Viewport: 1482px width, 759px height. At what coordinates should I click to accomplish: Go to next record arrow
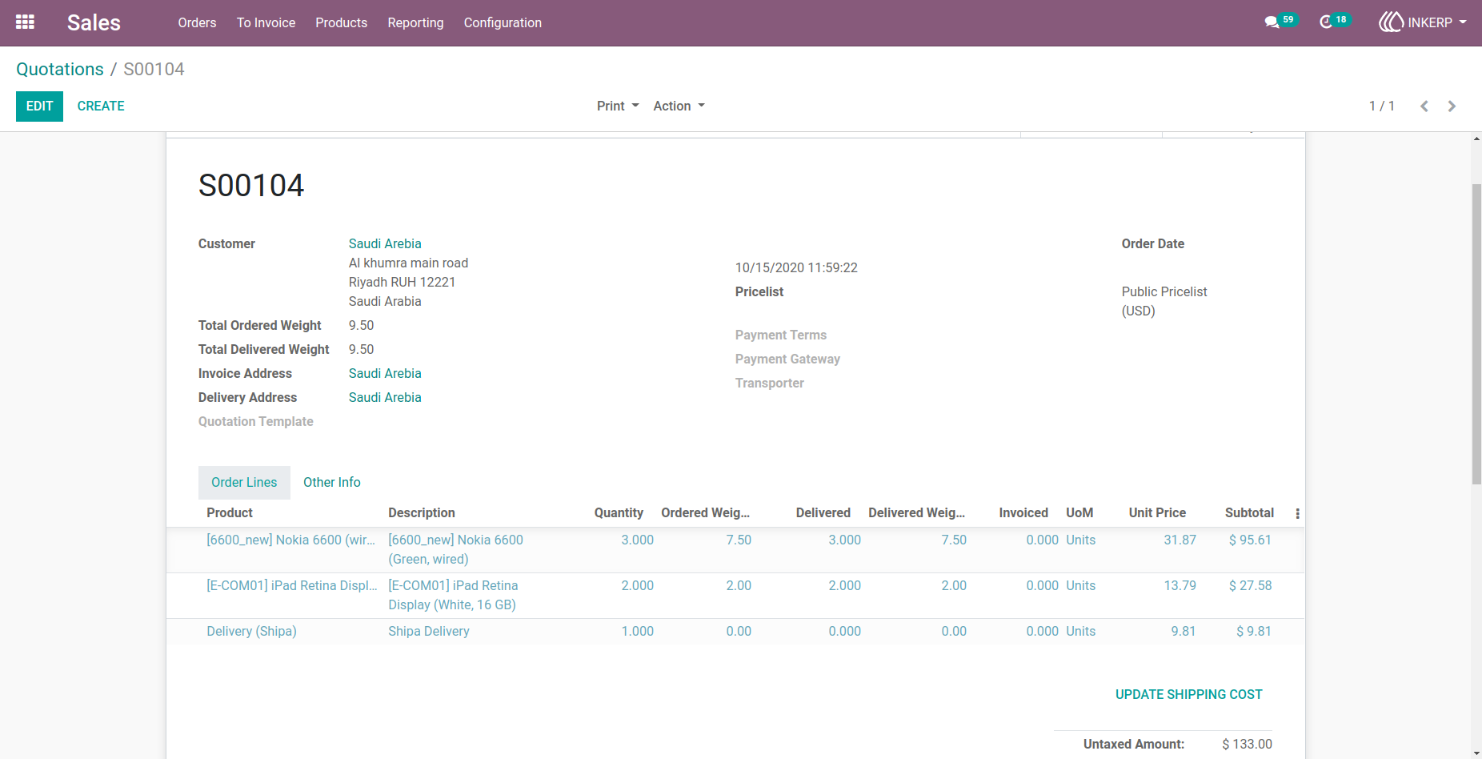pyautogui.click(x=1452, y=106)
